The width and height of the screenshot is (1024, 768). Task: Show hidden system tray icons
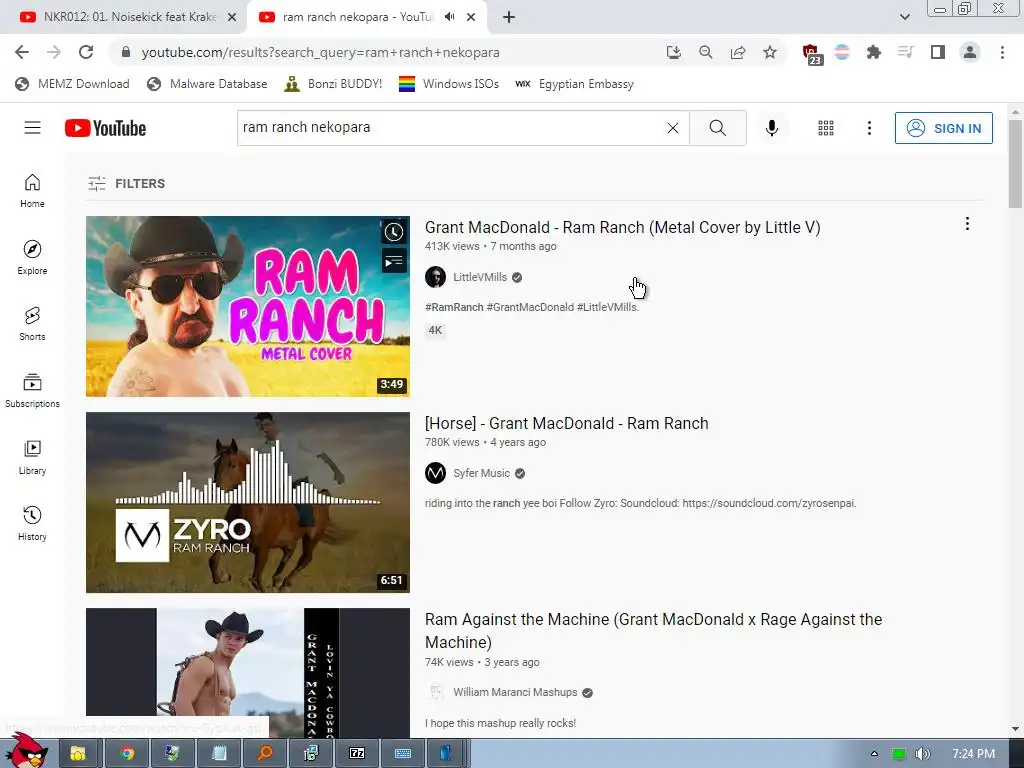point(874,754)
